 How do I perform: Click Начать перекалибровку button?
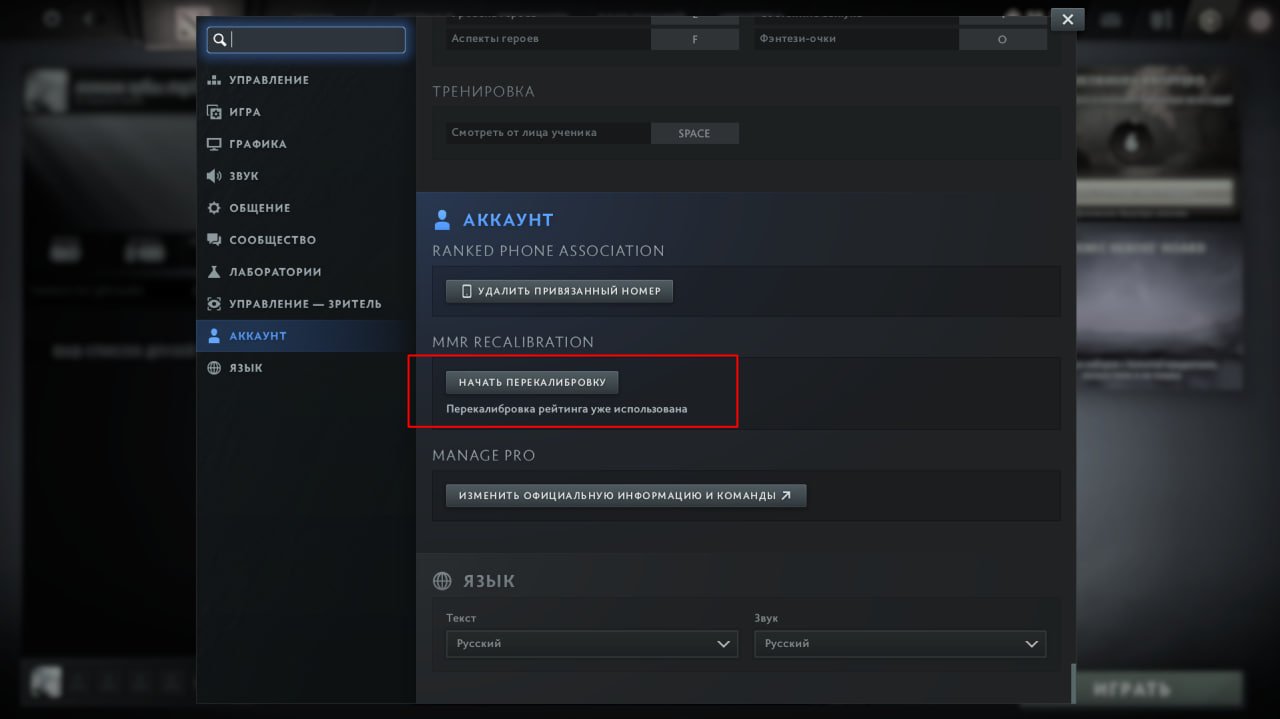click(532, 382)
